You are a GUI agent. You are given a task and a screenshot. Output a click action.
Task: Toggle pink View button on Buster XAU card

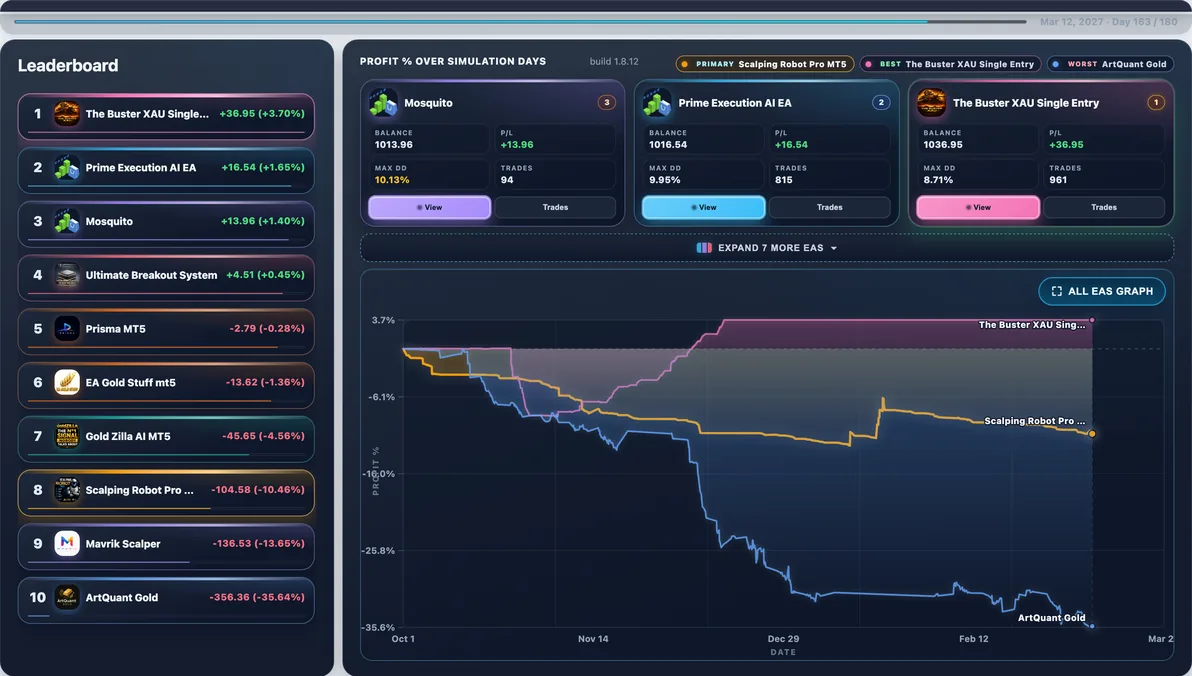click(x=978, y=208)
